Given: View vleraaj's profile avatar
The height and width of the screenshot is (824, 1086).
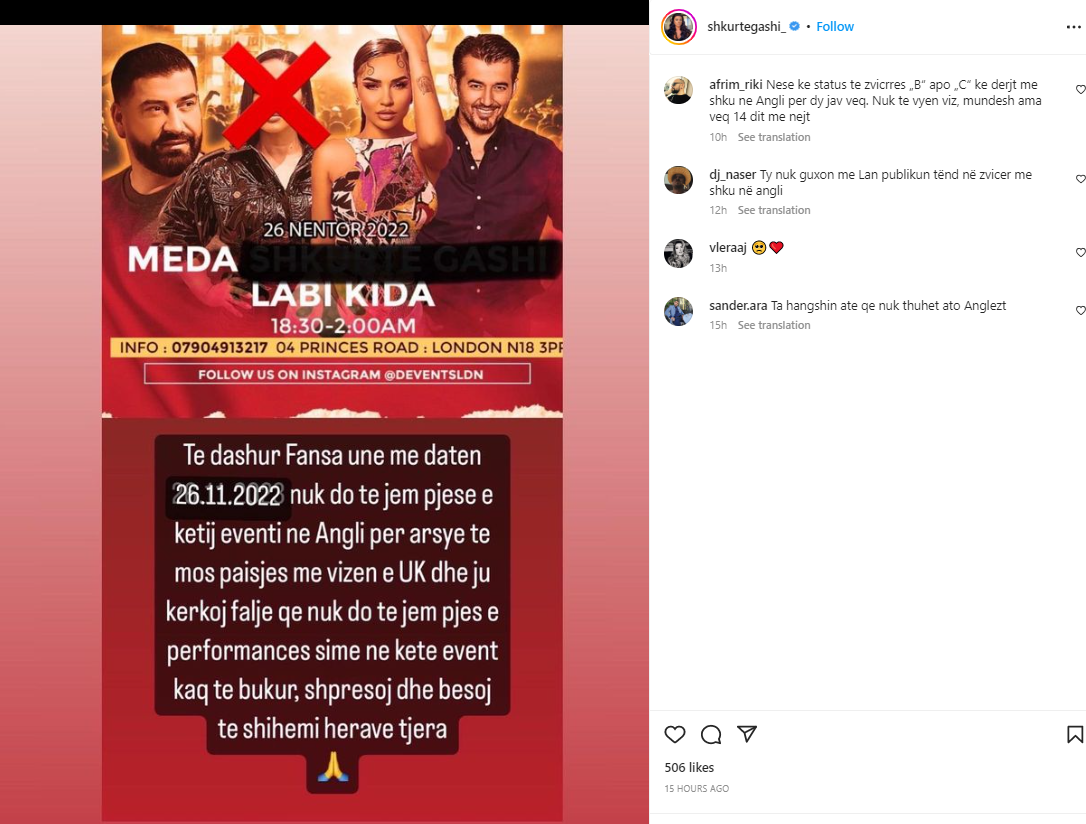Looking at the screenshot, I should pos(678,253).
